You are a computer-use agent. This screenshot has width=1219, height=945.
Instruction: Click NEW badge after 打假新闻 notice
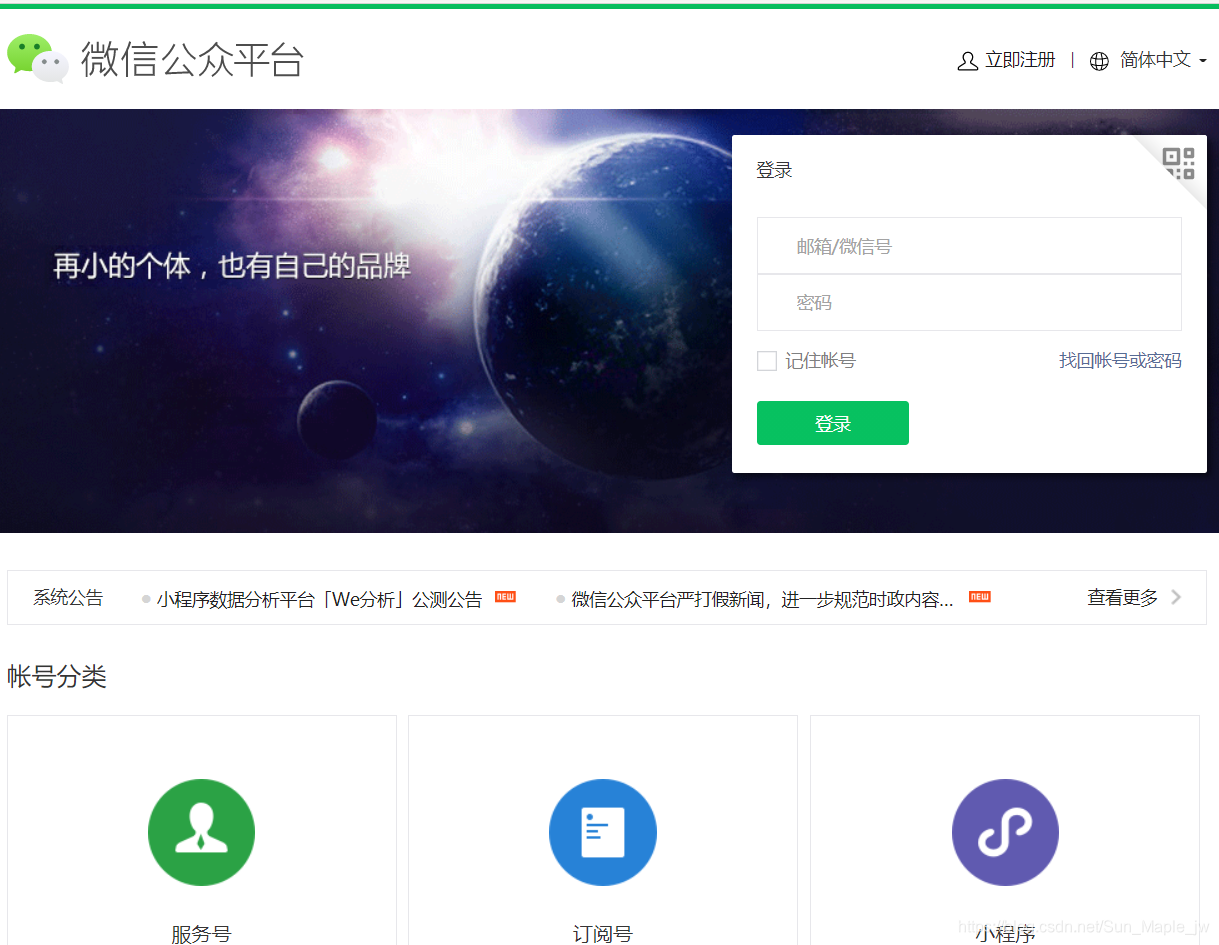[x=979, y=597]
